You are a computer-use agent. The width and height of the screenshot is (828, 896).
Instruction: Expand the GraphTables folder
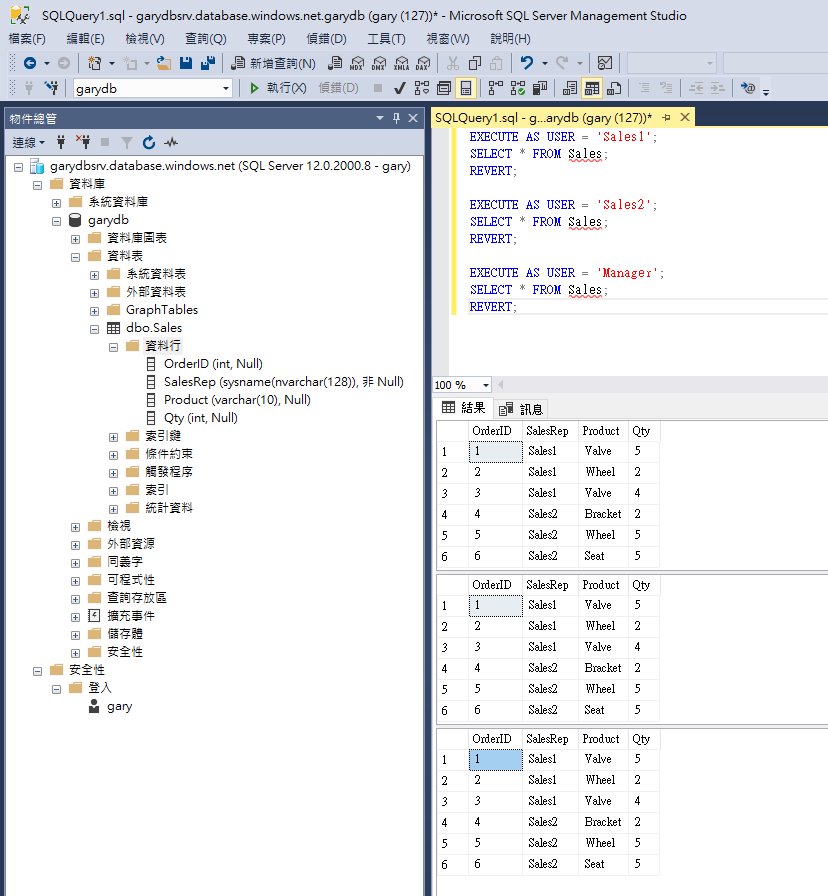[94, 311]
